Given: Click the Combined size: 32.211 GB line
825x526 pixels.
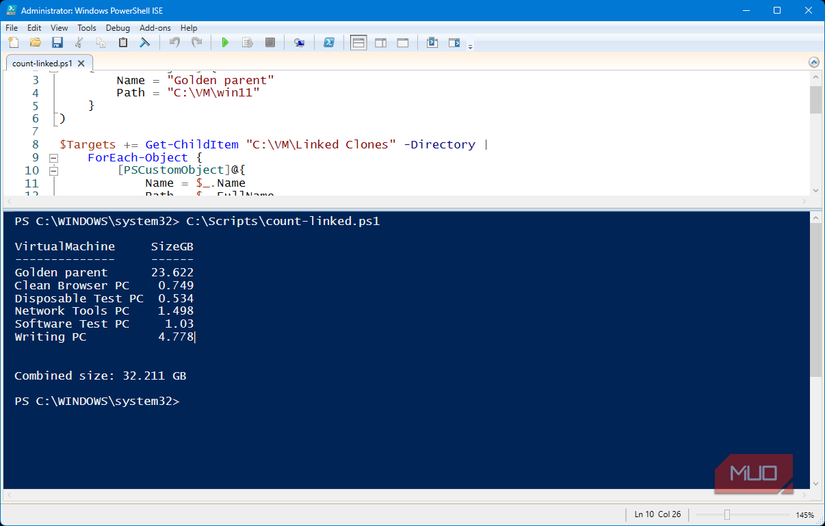Looking at the screenshot, I should (100, 376).
